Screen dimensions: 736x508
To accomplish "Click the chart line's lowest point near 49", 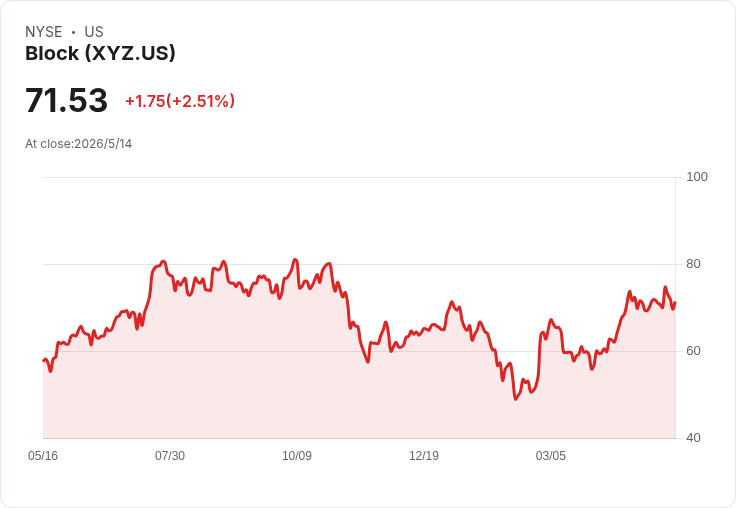I will coord(516,399).
